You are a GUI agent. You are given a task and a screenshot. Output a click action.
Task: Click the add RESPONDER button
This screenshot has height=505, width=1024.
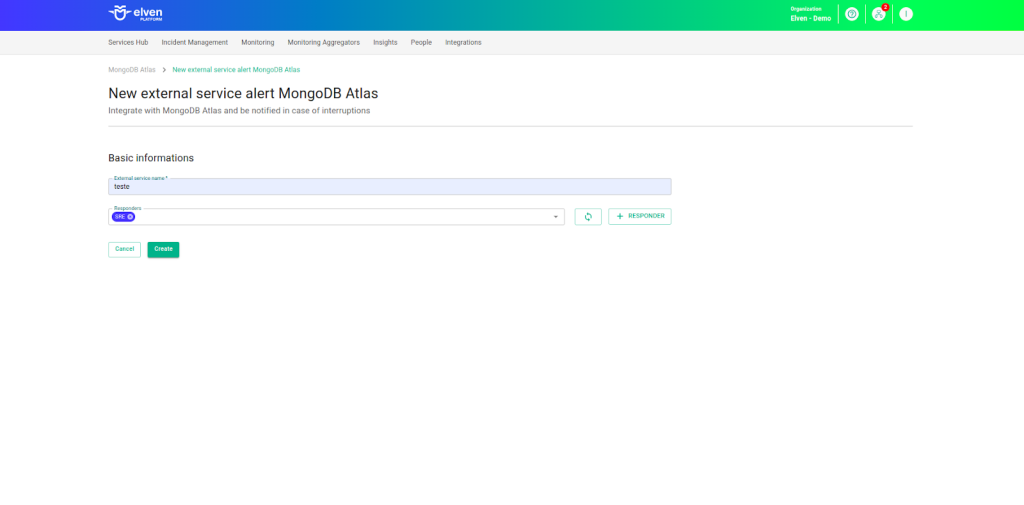[639, 217]
